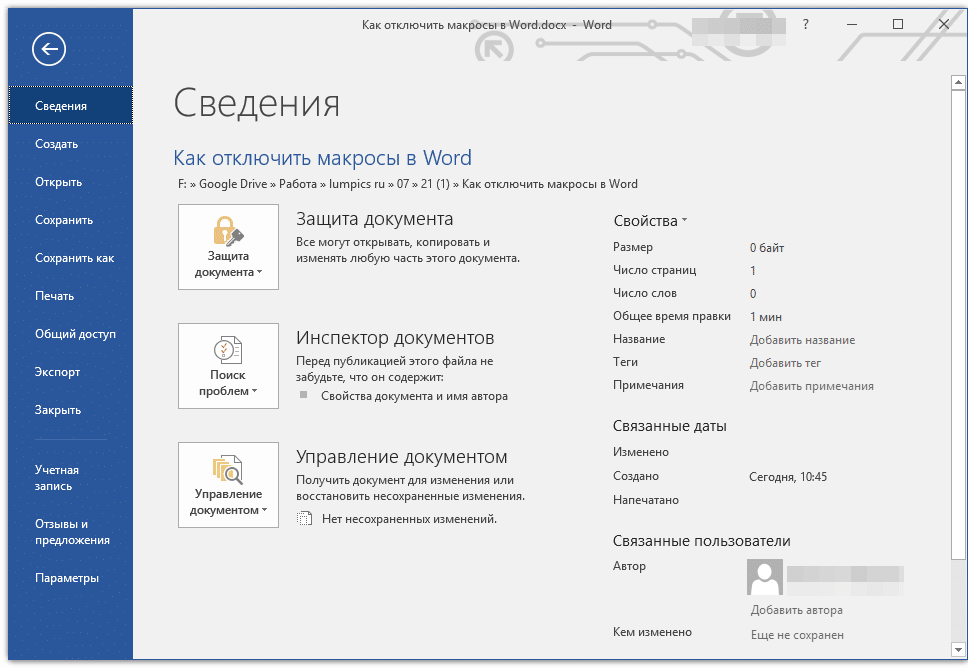Viewport: 968px width, 668px height.
Task: Click the back arrow in the sidebar
Action: (48, 48)
